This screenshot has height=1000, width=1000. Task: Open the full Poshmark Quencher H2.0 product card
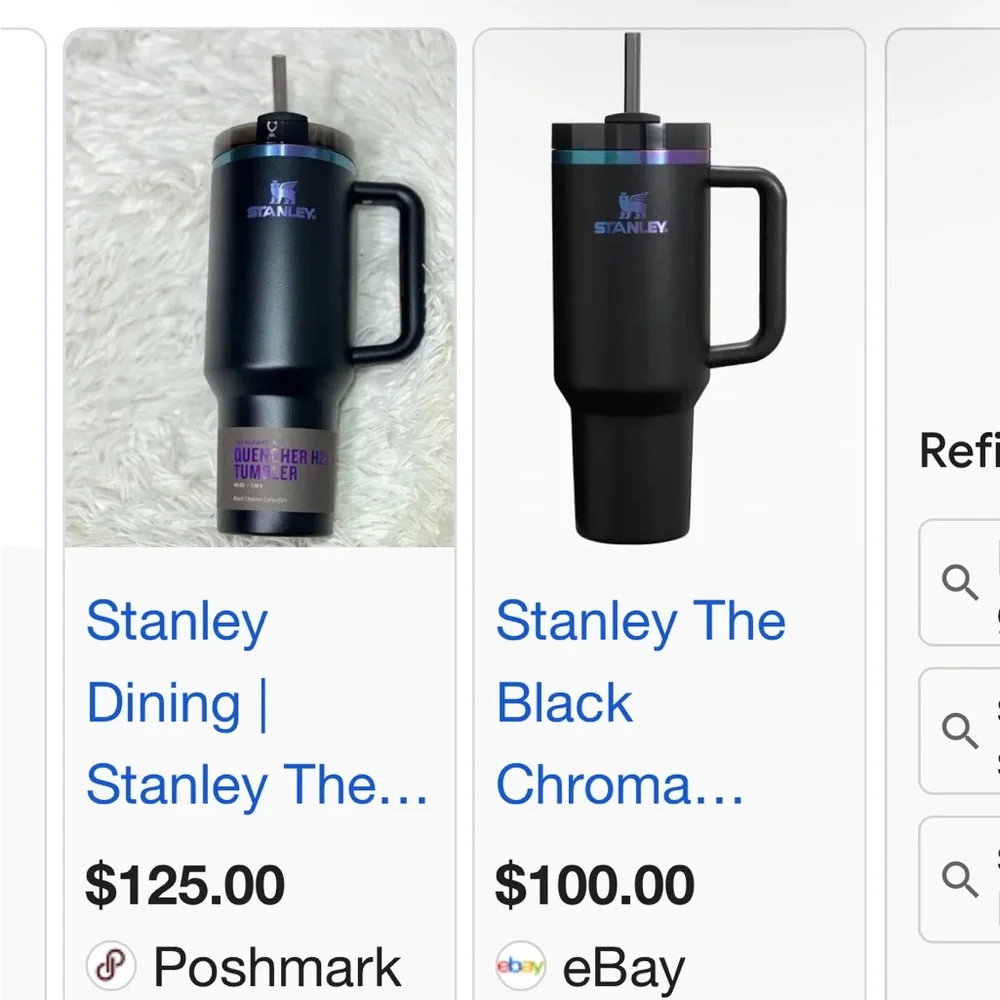[x=262, y=500]
